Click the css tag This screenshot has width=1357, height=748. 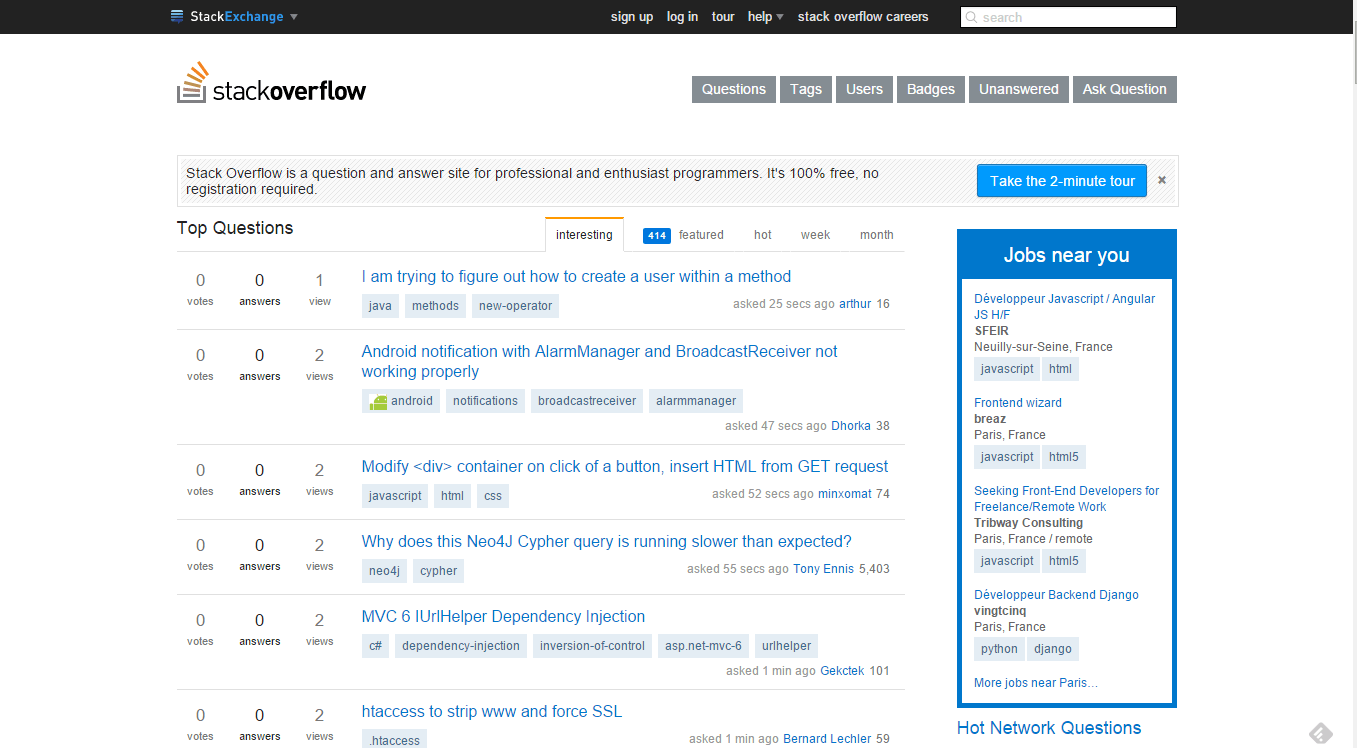[493, 496]
